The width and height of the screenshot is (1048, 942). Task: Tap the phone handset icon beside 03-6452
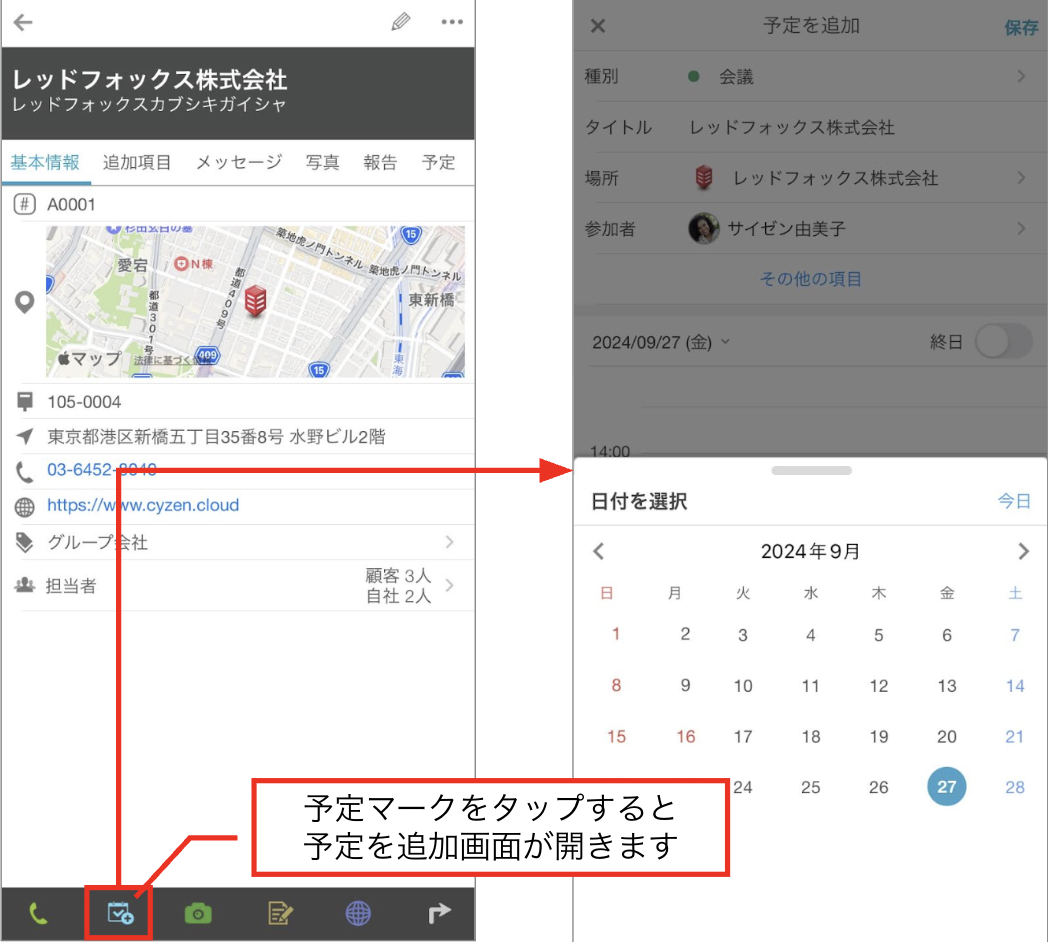(25, 472)
